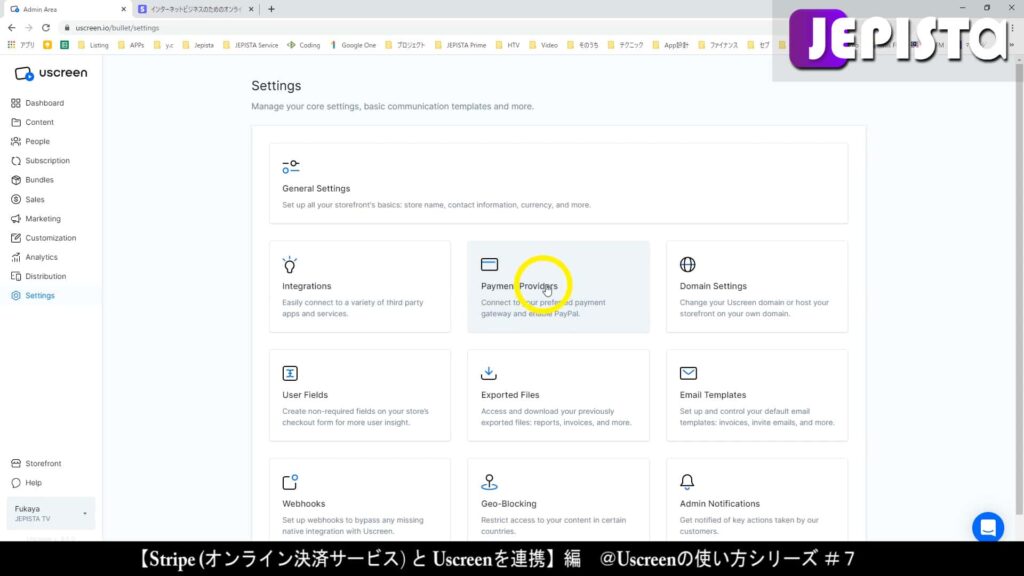
Task: Switch to the Admin Area browser tab
Action: (67, 9)
